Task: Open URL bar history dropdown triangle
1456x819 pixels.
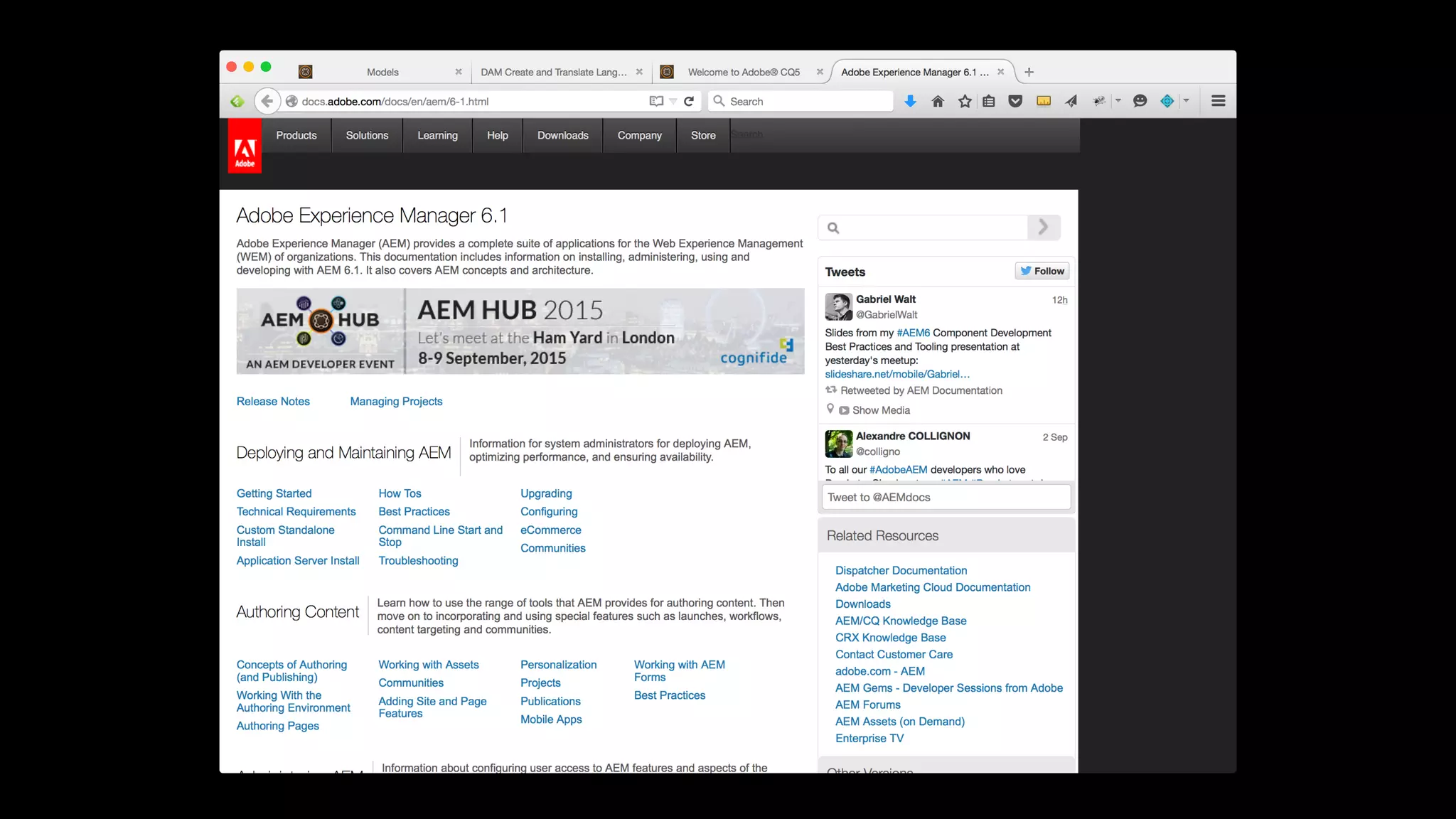Action: click(x=673, y=102)
